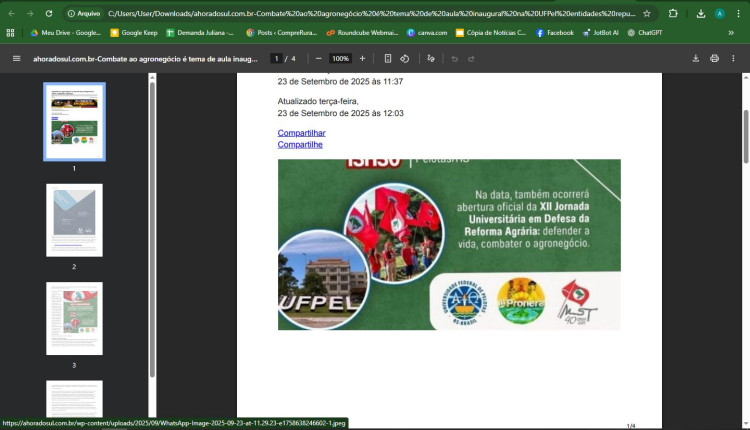Open the Chrome apps grid shortcut

[x=11, y=33]
